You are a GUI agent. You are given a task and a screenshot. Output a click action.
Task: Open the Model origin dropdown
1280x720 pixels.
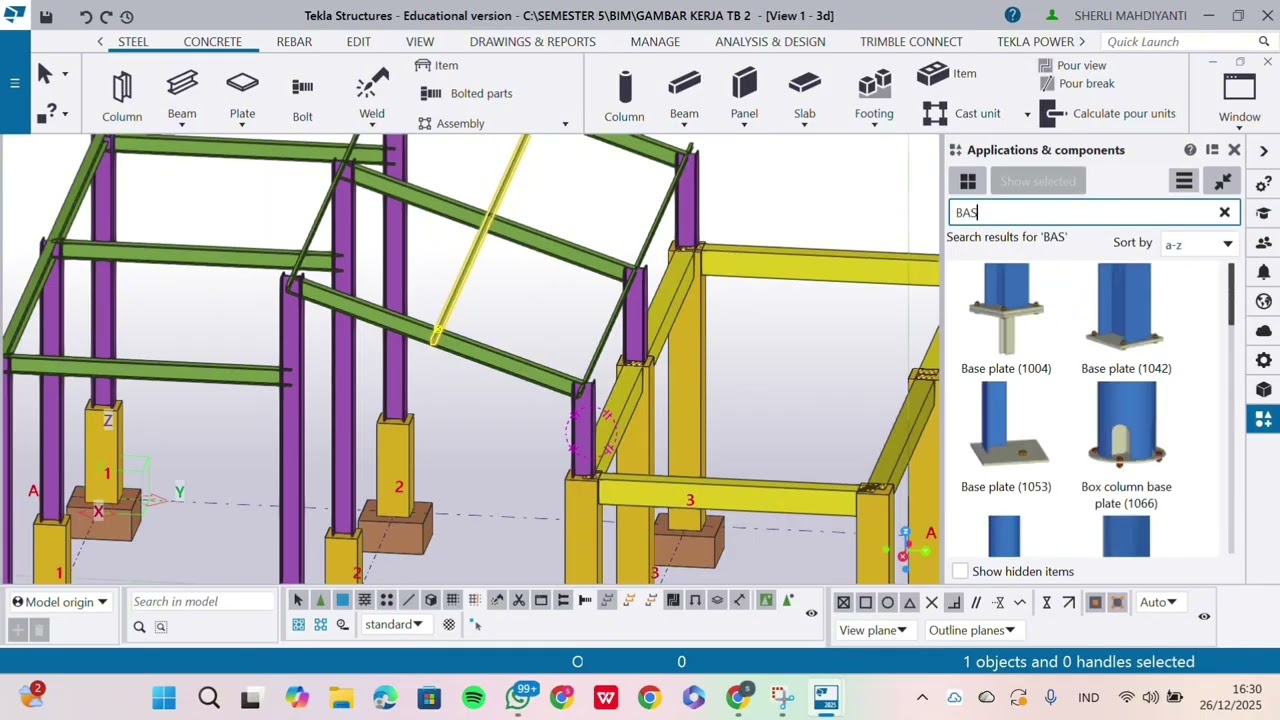coord(60,602)
